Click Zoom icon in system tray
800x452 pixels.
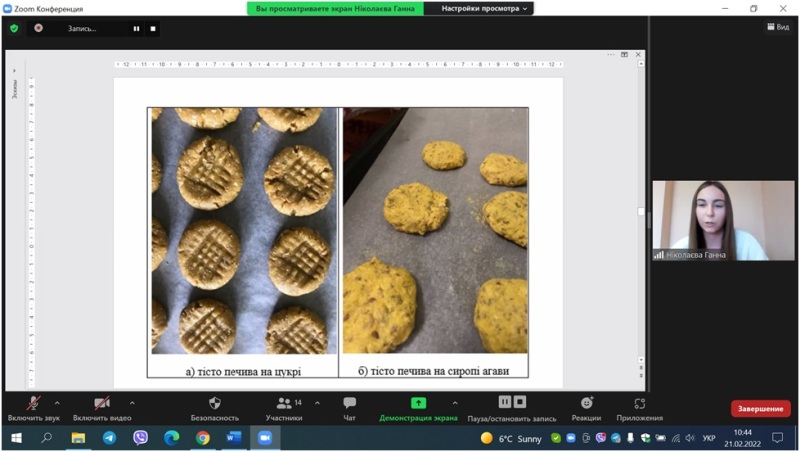(x=571, y=438)
